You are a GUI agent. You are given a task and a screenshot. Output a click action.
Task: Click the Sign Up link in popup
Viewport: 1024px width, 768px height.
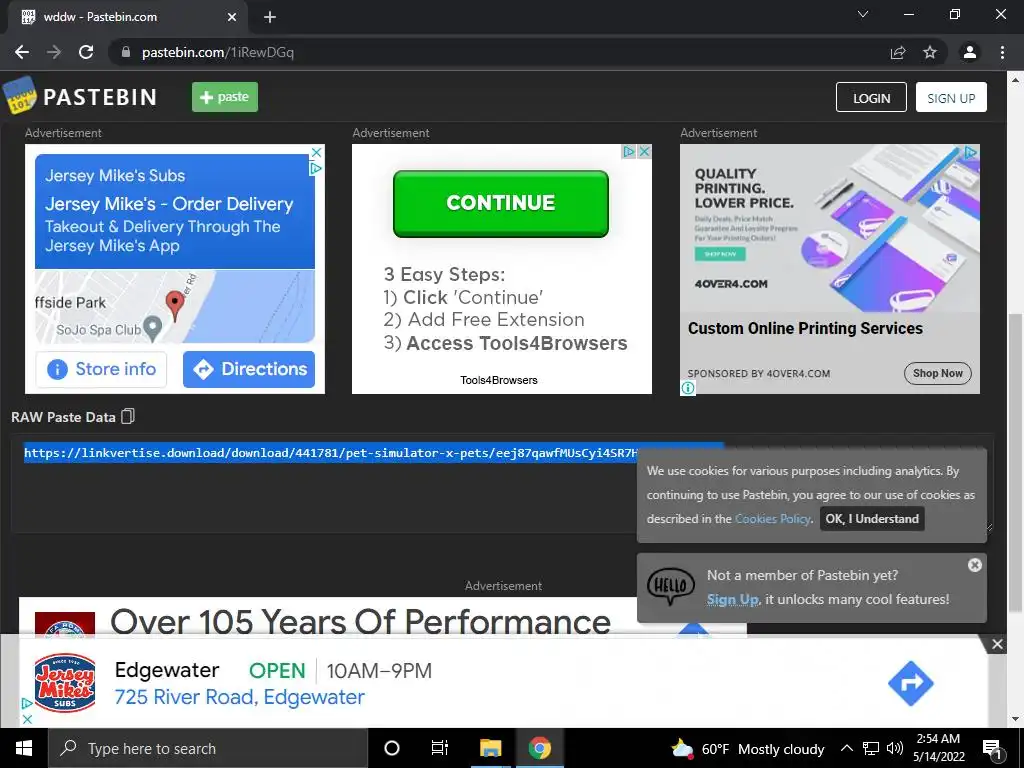[x=732, y=600]
